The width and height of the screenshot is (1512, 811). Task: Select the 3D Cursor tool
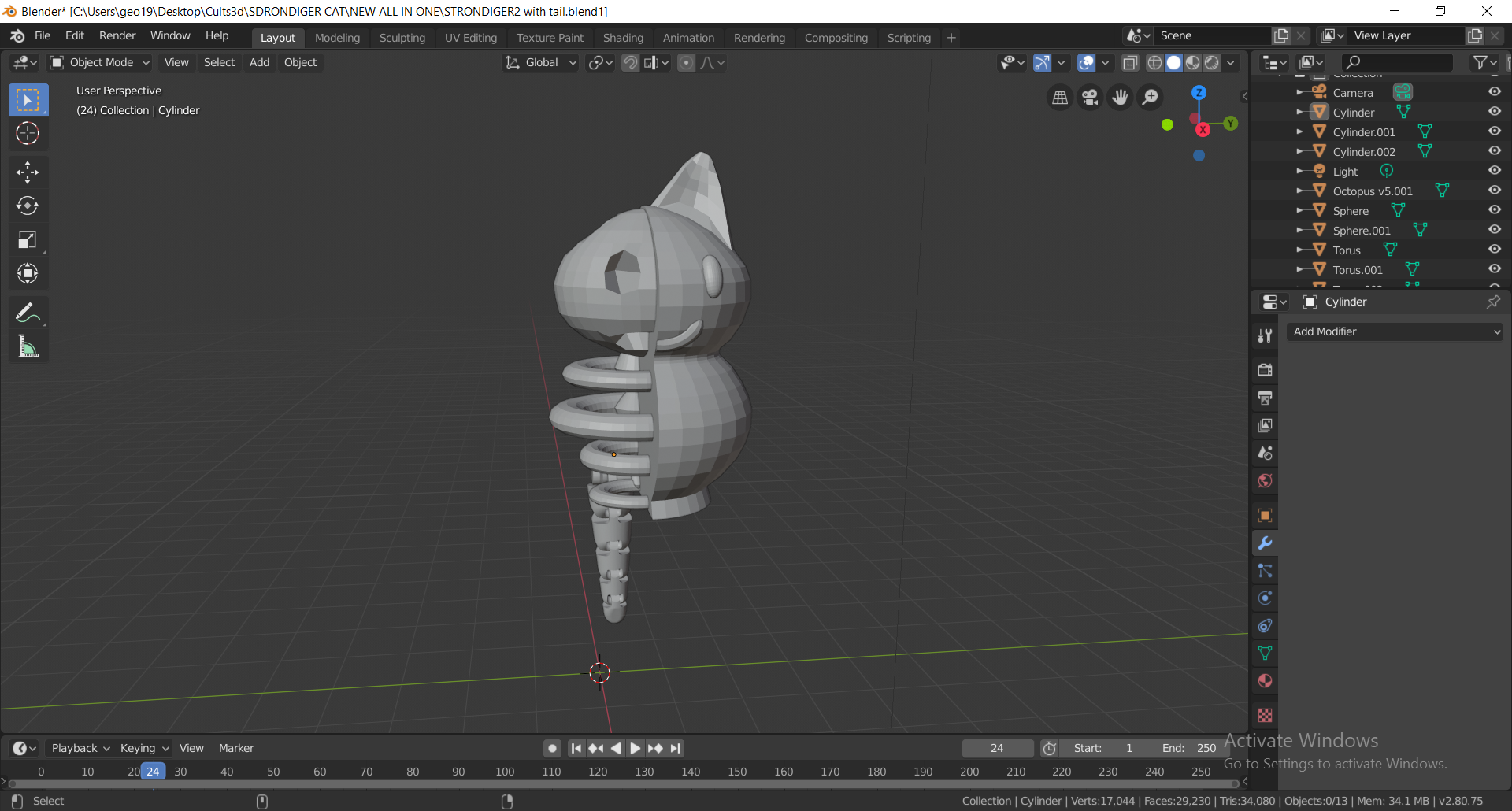28,134
